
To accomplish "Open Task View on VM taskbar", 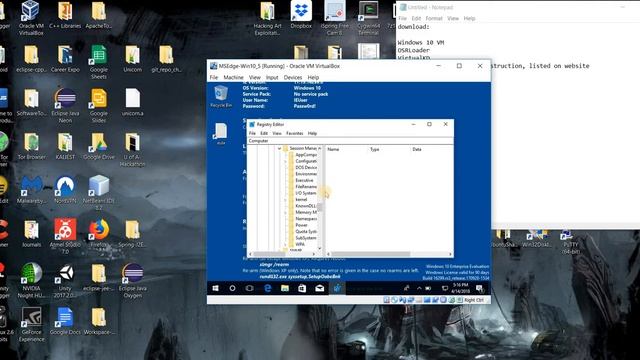I will [249, 288].
